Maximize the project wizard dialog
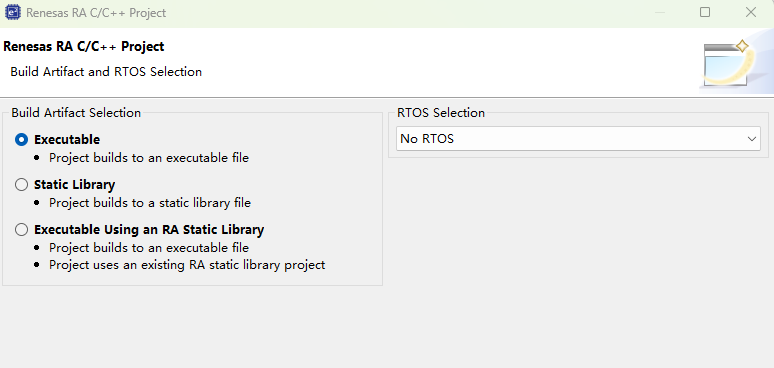This screenshot has width=774, height=368. point(705,12)
